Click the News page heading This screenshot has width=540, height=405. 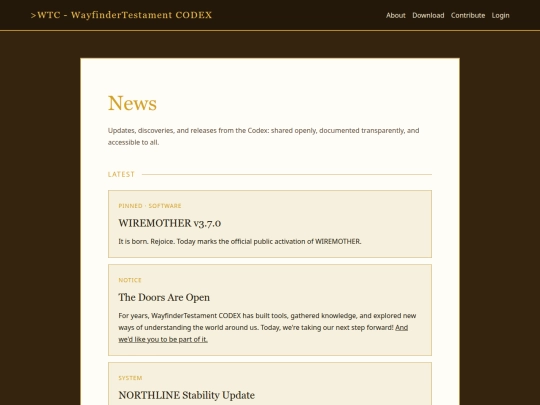click(x=132, y=103)
